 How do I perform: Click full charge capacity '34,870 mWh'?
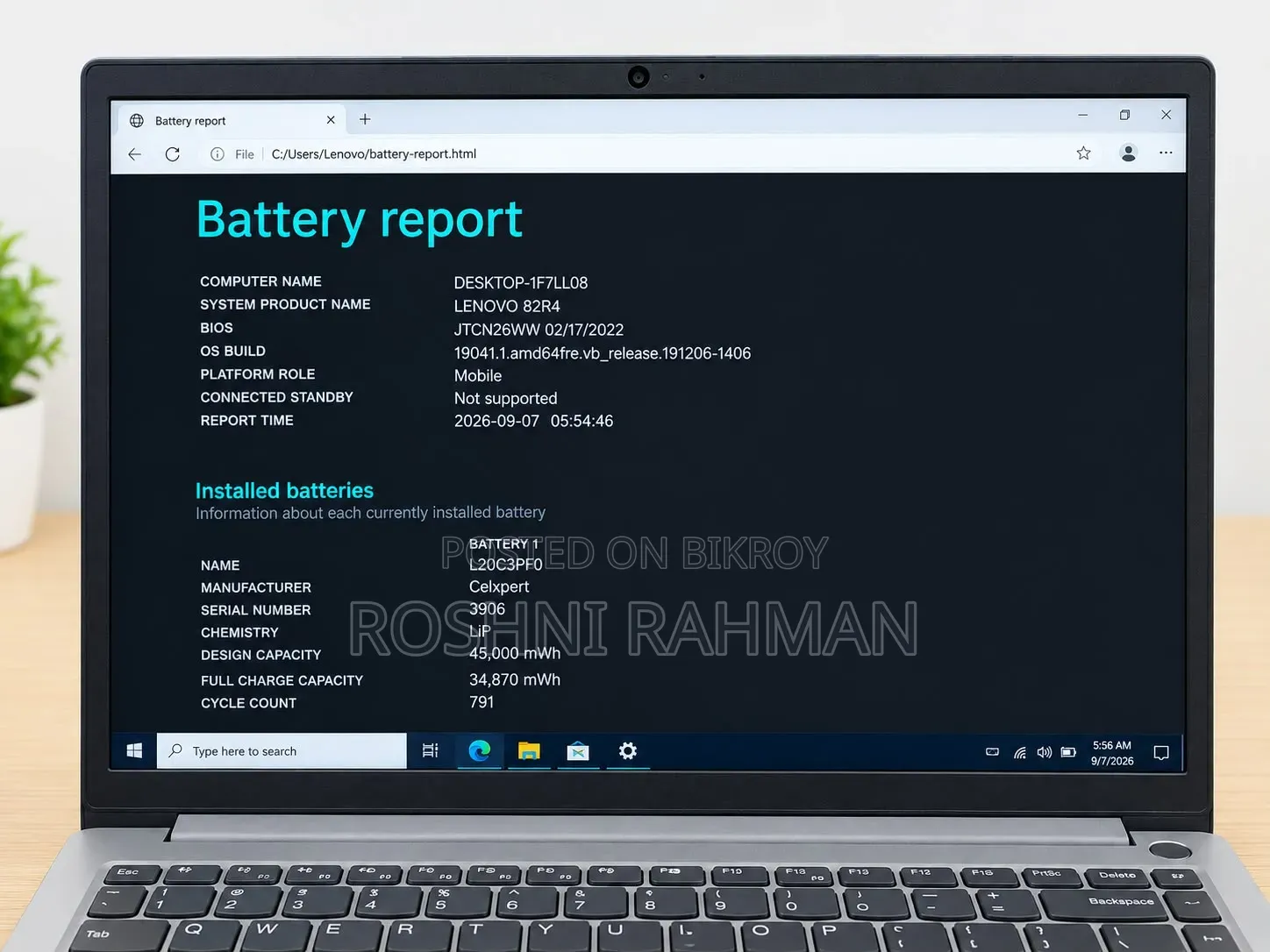point(515,680)
